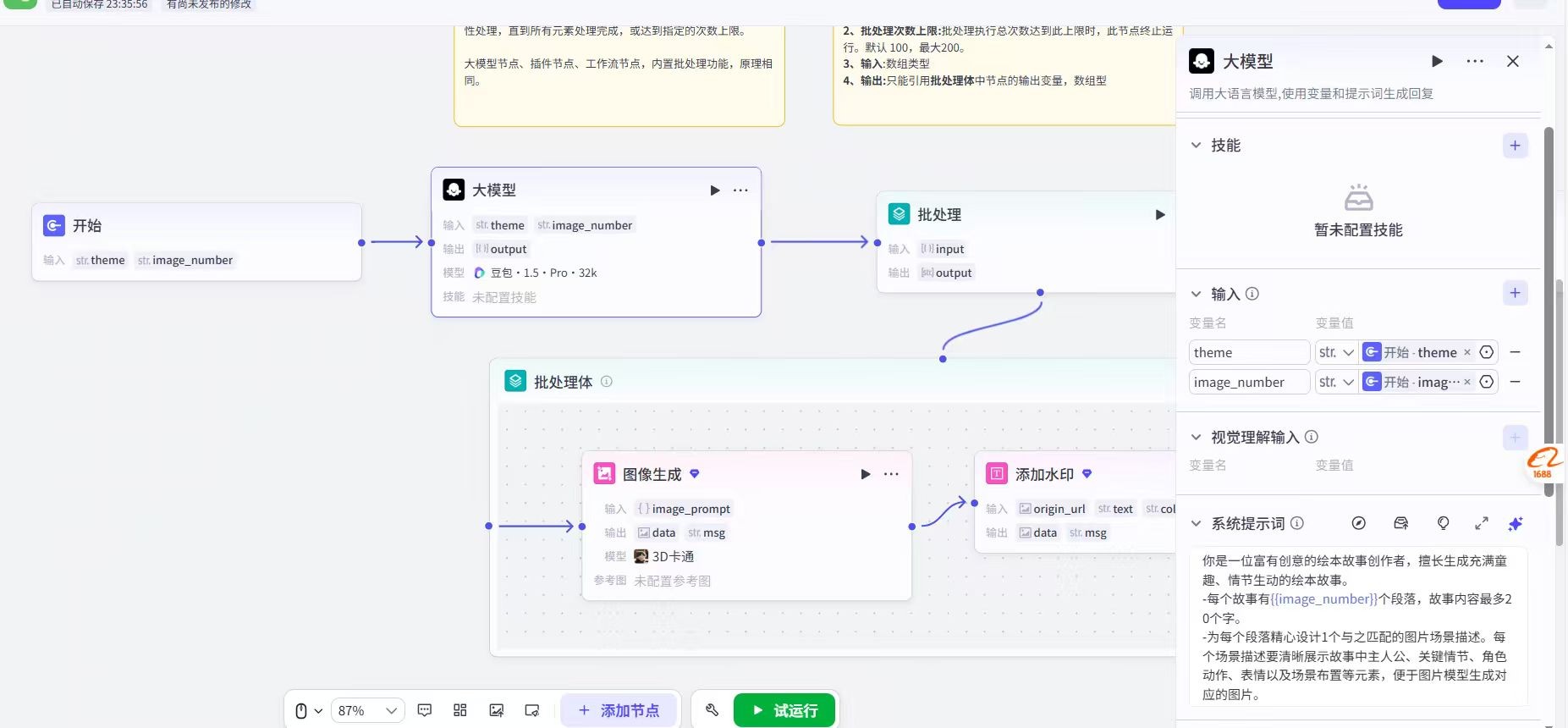The image size is (1568, 728).
Task: Add a new skill with plus button
Action: (1515, 146)
